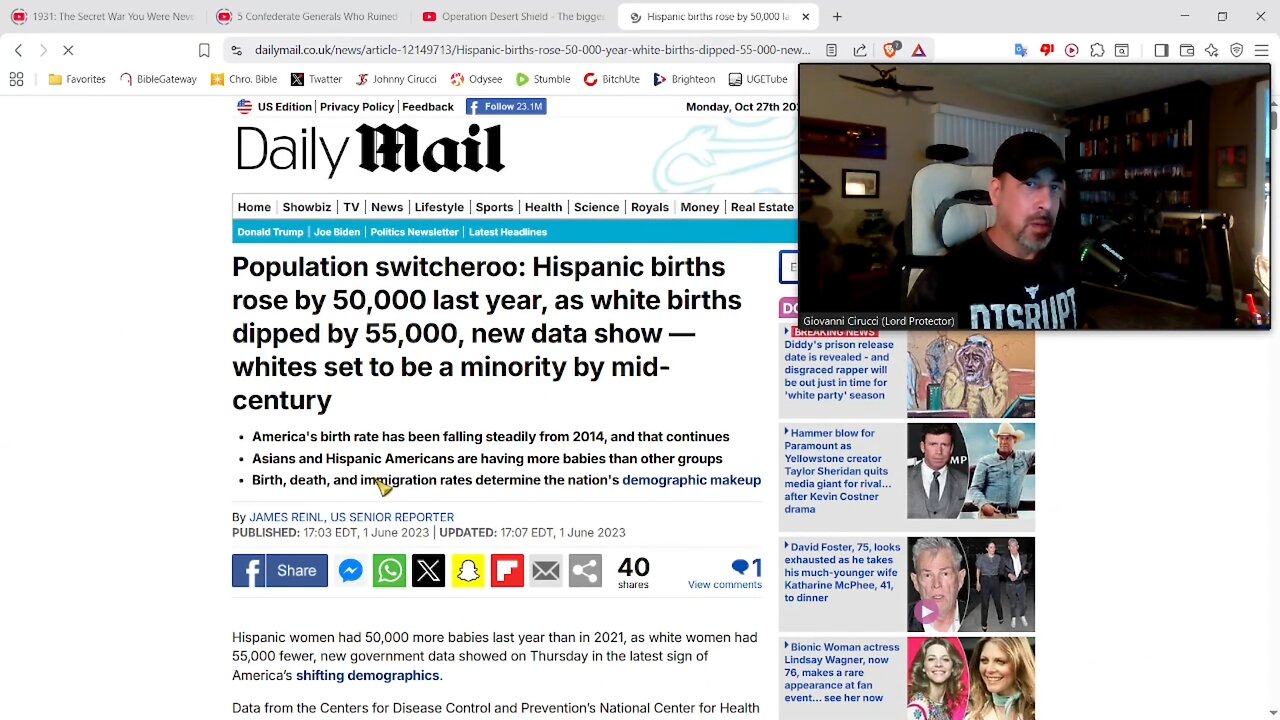Share the article on Facebook
The height and width of the screenshot is (720, 1280).
point(280,570)
